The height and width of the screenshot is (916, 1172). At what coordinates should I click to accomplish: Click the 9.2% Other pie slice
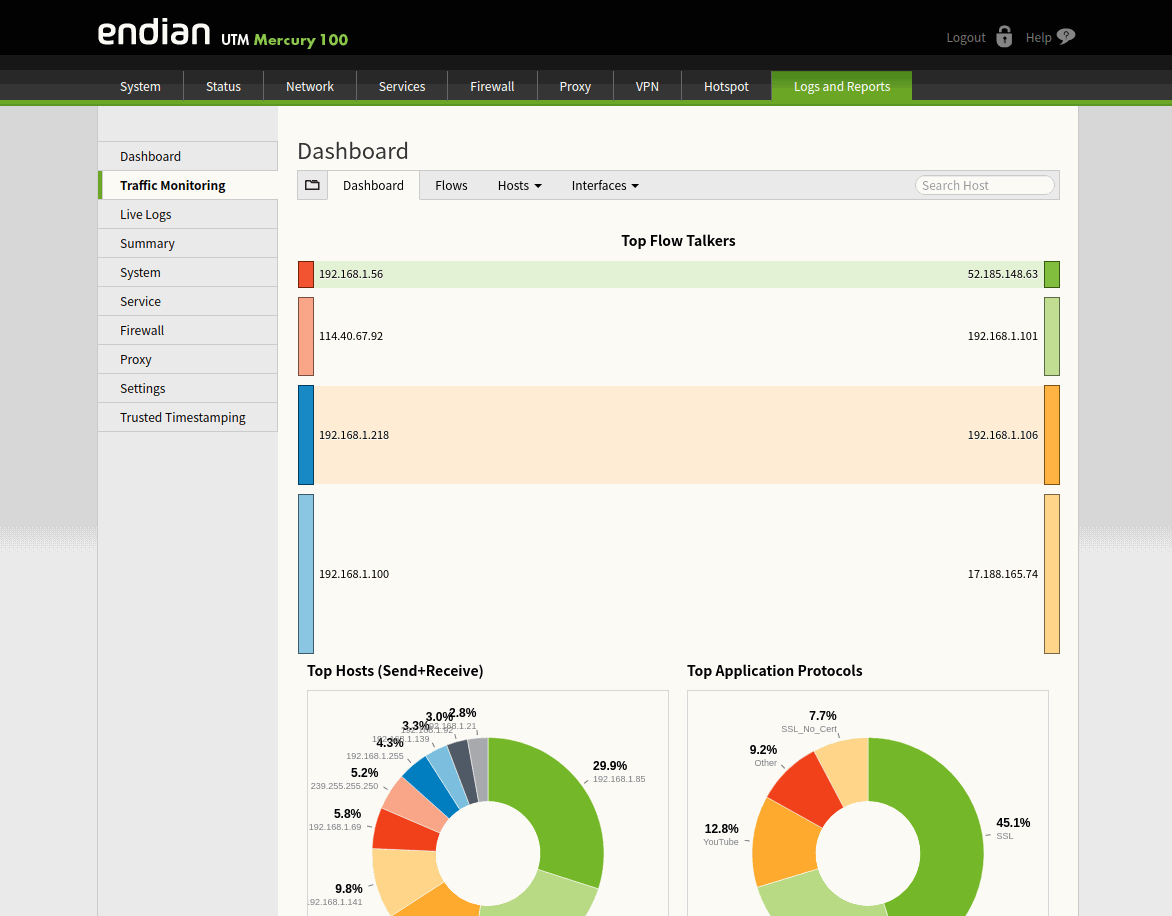pyautogui.click(x=806, y=787)
